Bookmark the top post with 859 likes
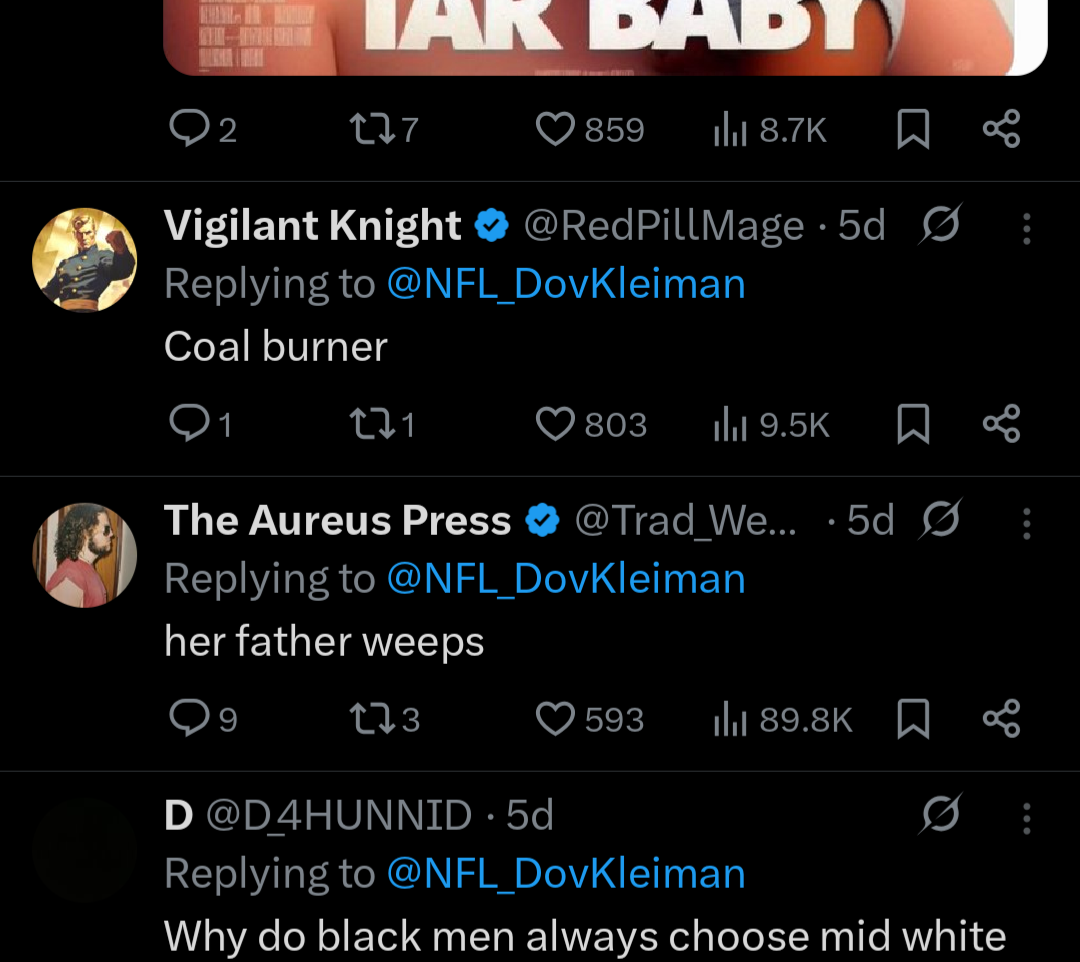 point(912,130)
